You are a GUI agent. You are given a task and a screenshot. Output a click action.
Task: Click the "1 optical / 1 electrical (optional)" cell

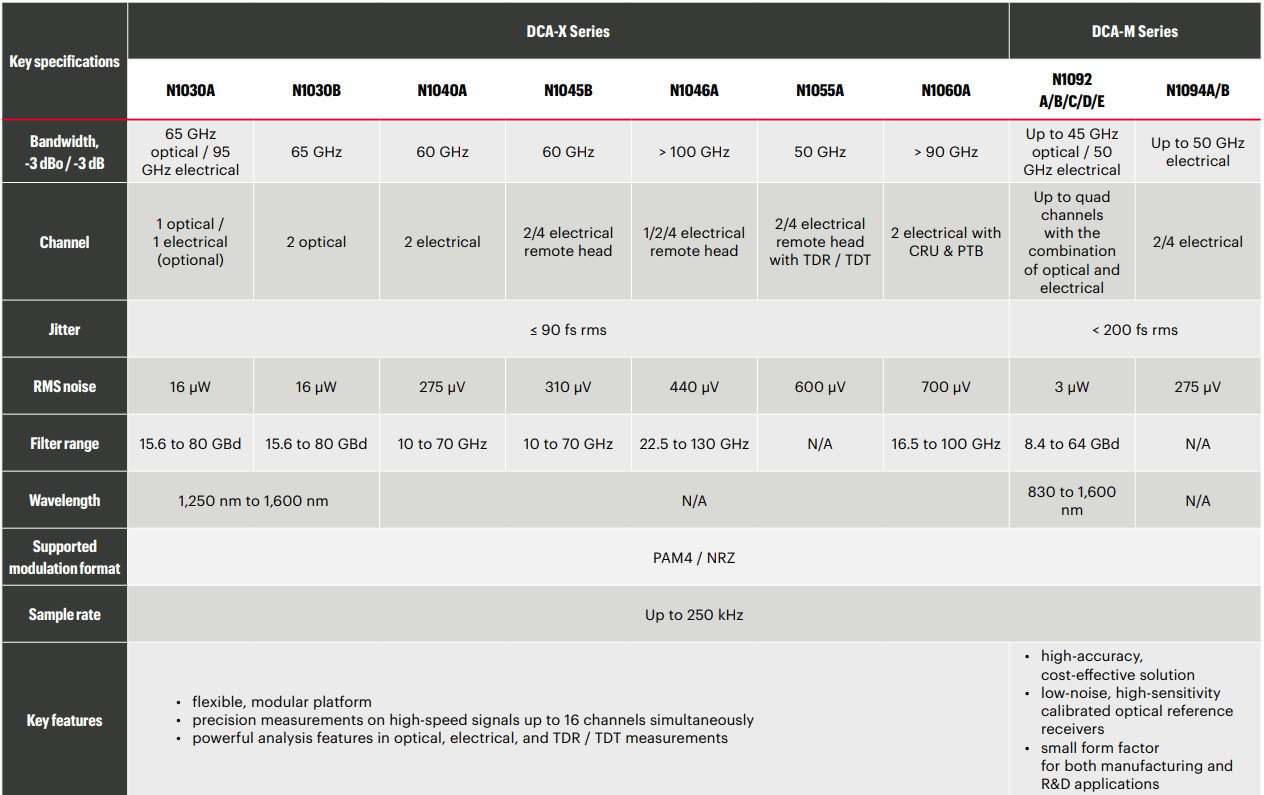point(190,242)
